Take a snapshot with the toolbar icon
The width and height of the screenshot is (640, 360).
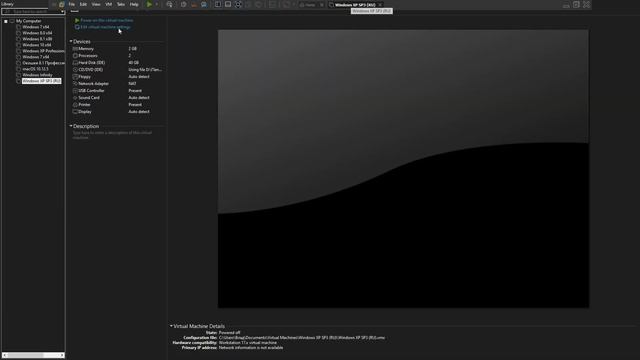pos(184,4)
